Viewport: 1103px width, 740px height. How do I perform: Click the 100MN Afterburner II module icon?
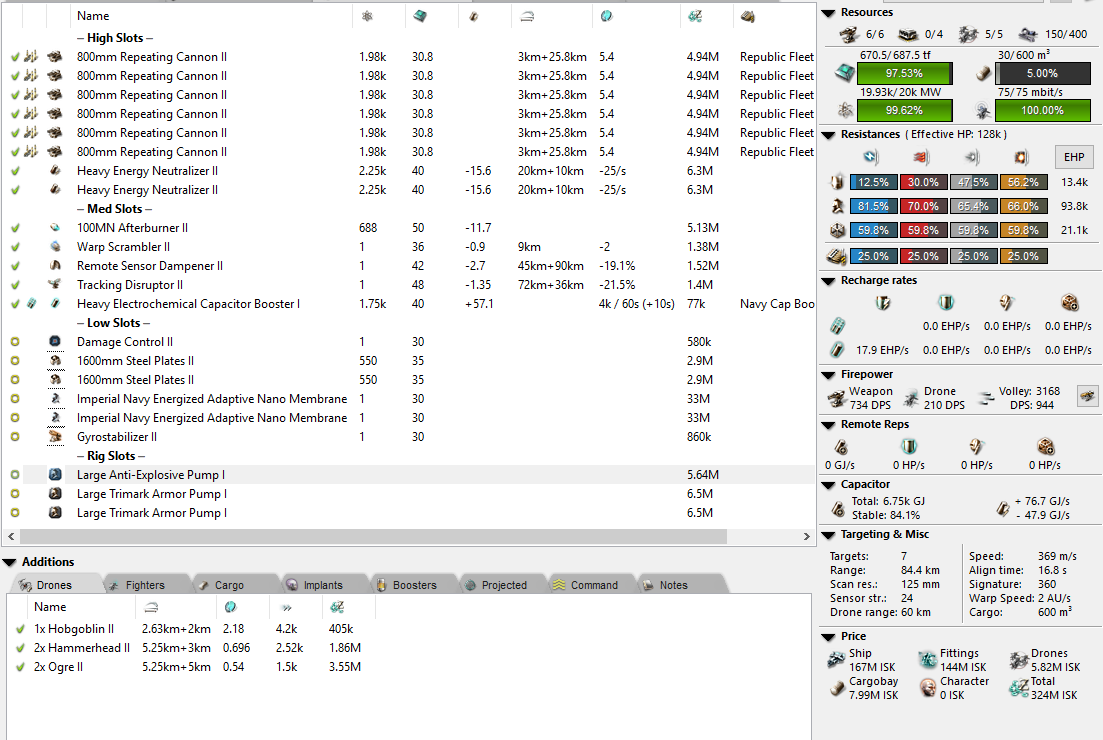click(x=54, y=228)
